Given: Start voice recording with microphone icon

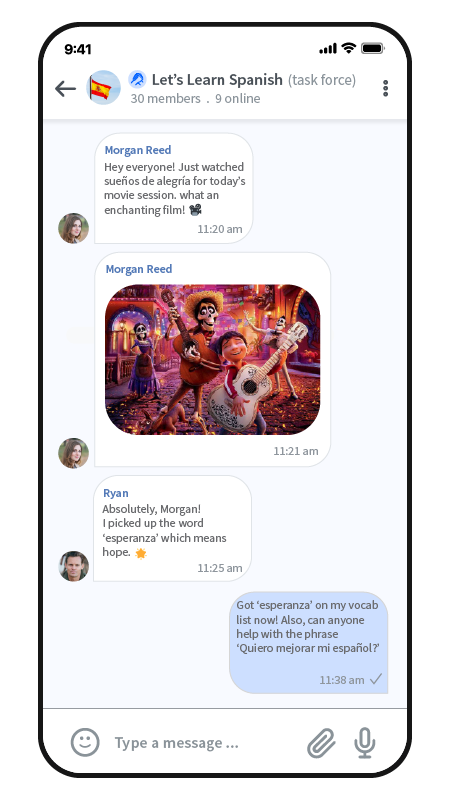Looking at the screenshot, I should click(365, 743).
